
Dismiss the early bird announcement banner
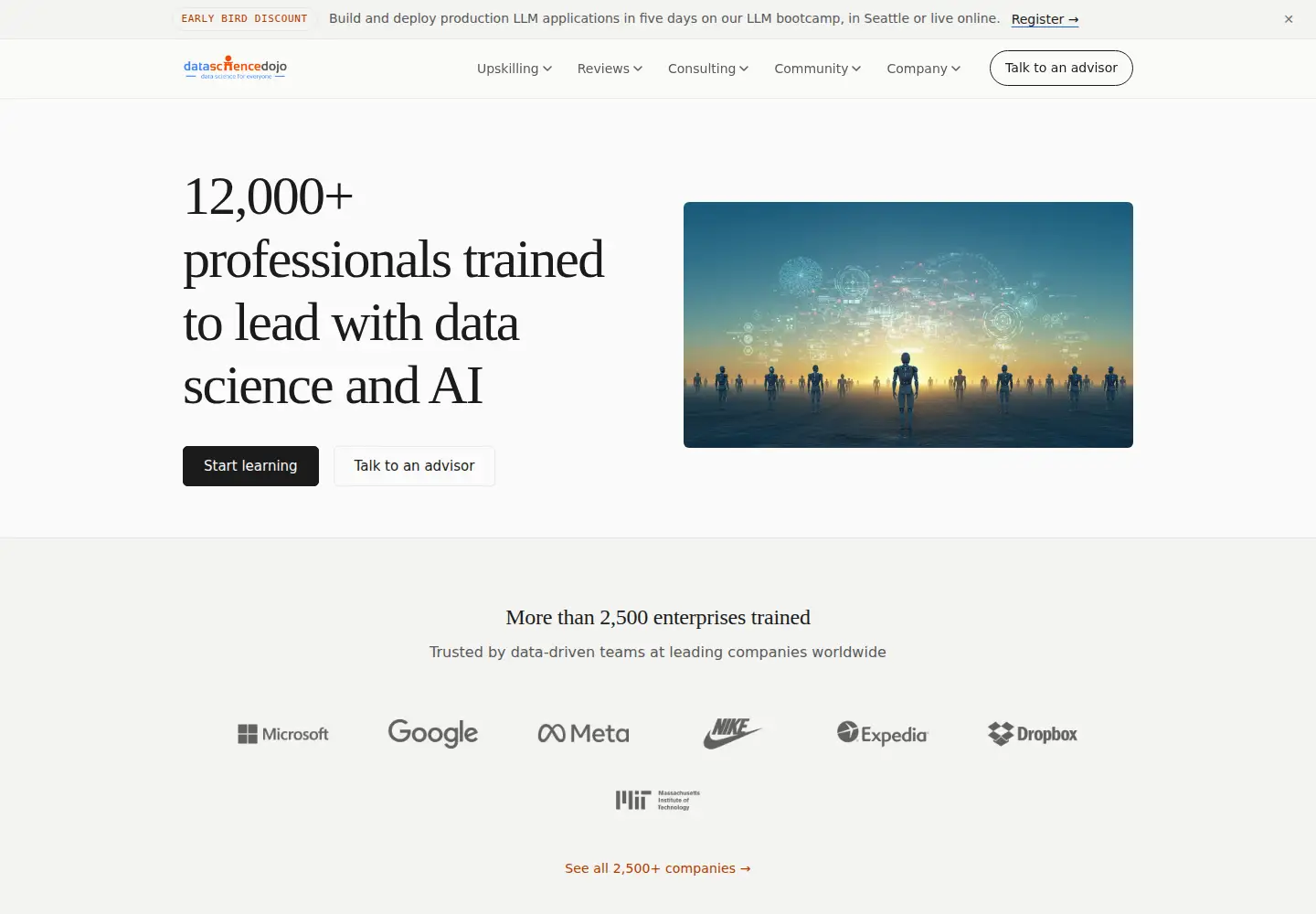[x=1289, y=19]
